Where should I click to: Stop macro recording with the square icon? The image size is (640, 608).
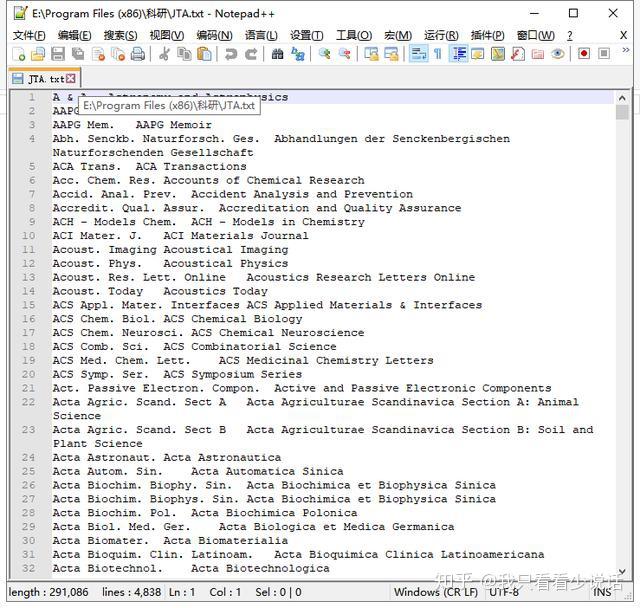(604, 54)
